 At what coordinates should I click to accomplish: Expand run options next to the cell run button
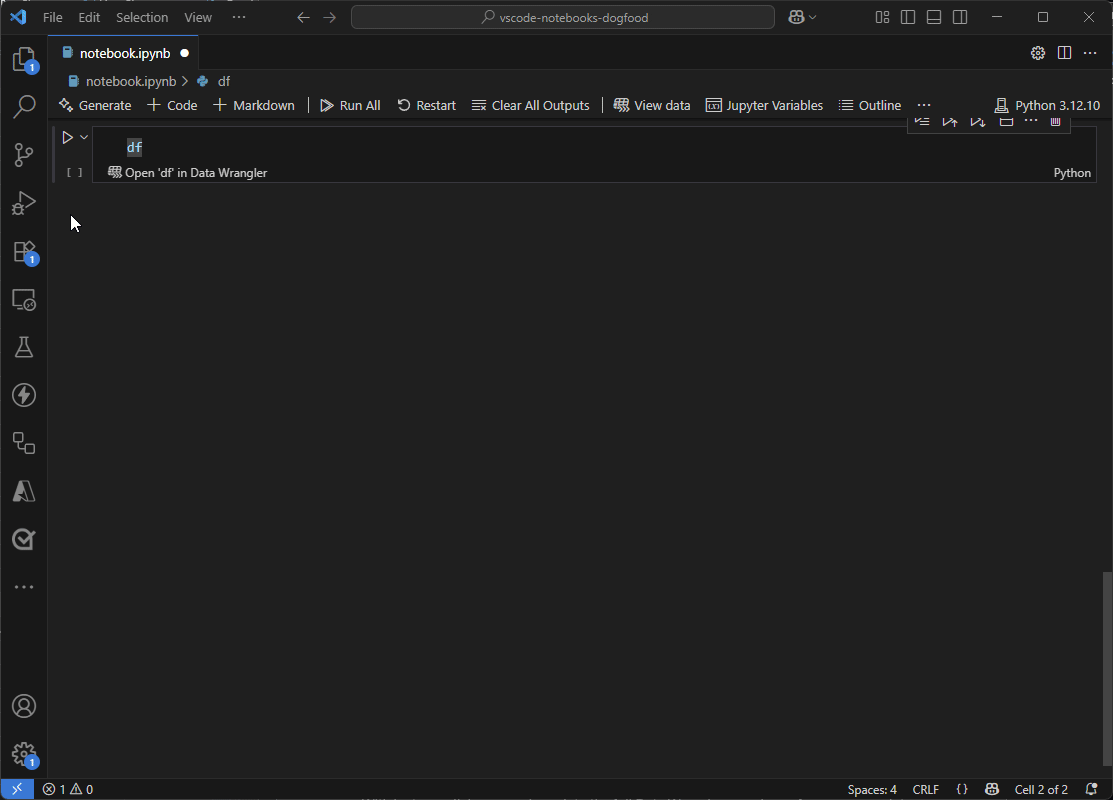pyautogui.click(x=84, y=138)
